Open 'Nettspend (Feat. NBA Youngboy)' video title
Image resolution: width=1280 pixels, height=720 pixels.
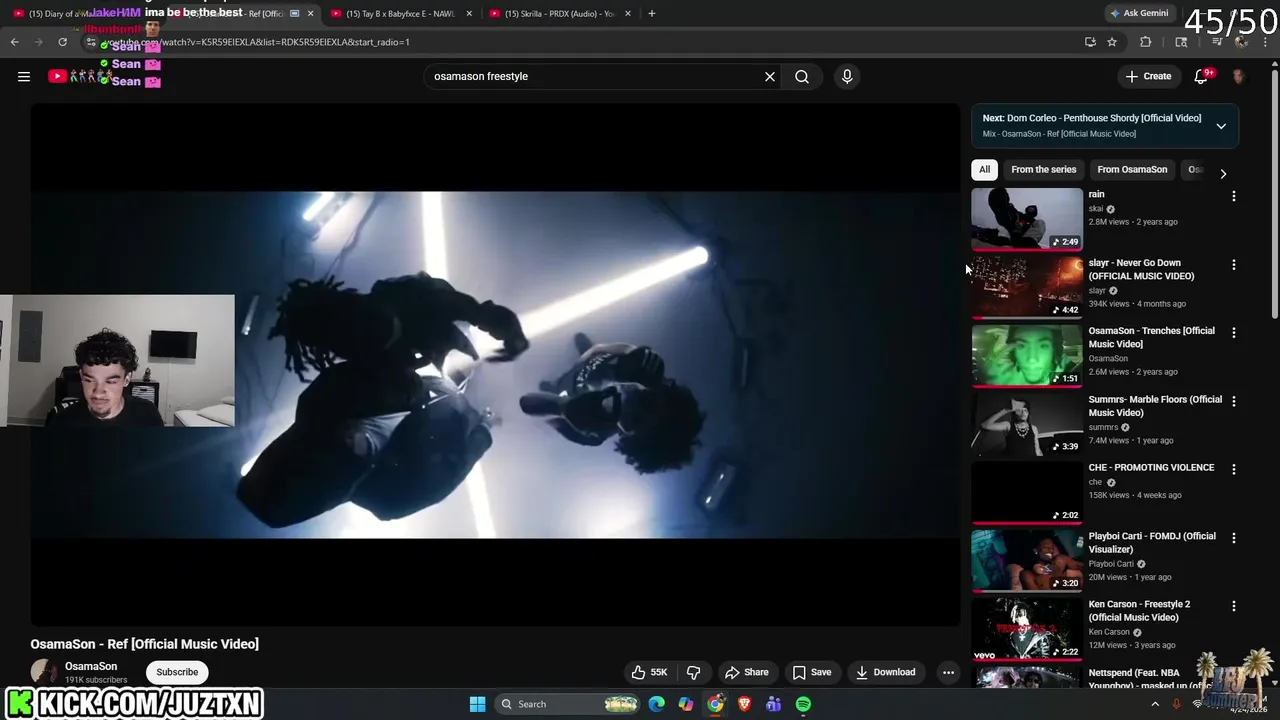tap(1151, 680)
